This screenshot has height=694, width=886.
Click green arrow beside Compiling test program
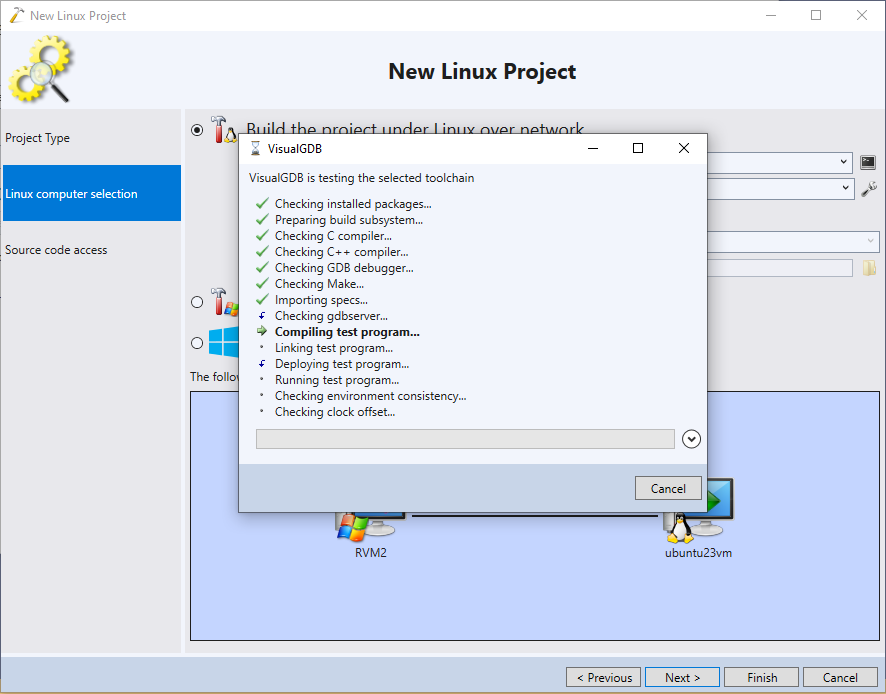pos(262,331)
